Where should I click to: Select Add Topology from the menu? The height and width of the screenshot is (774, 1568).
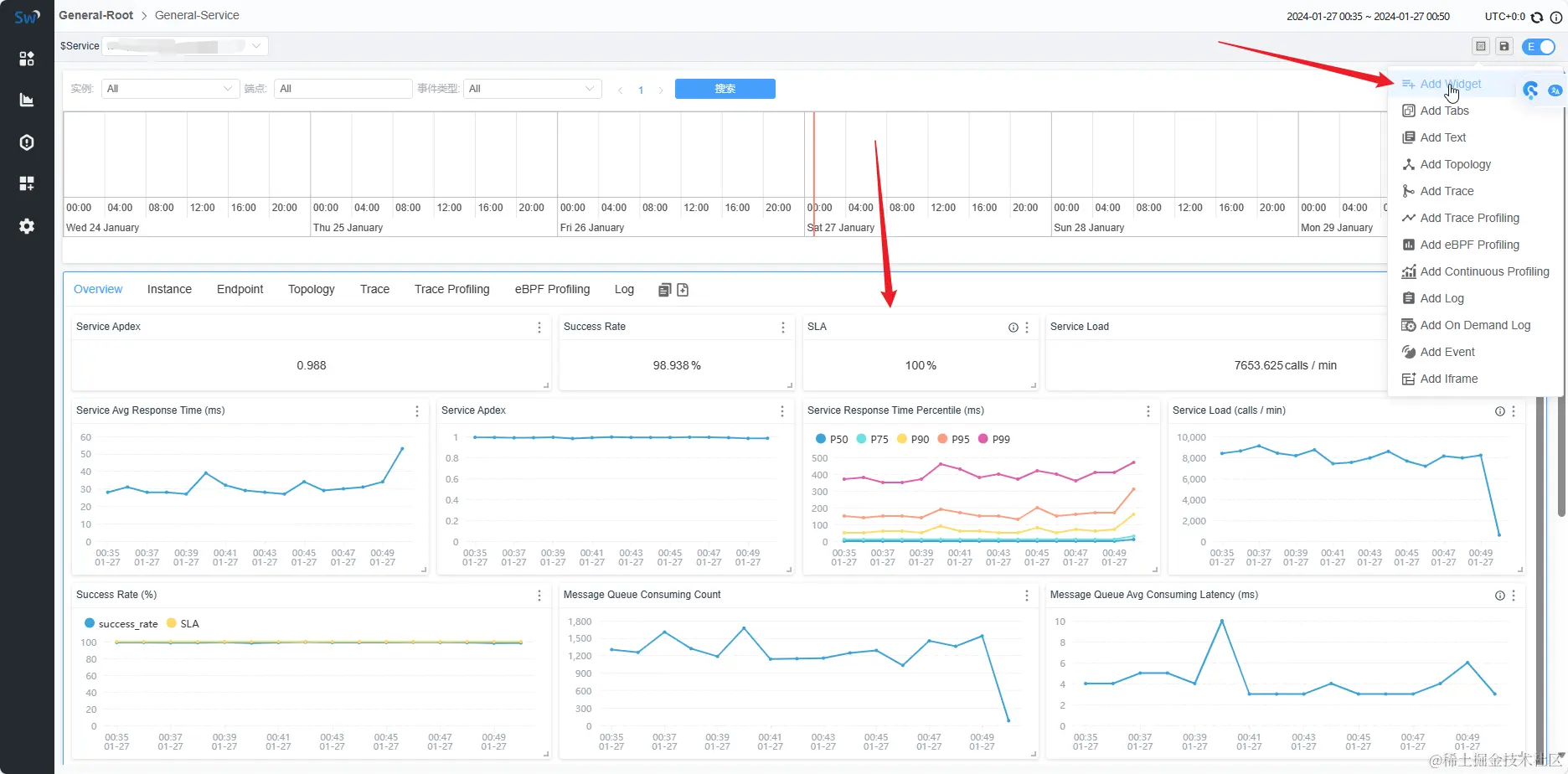tap(1456, 164)
